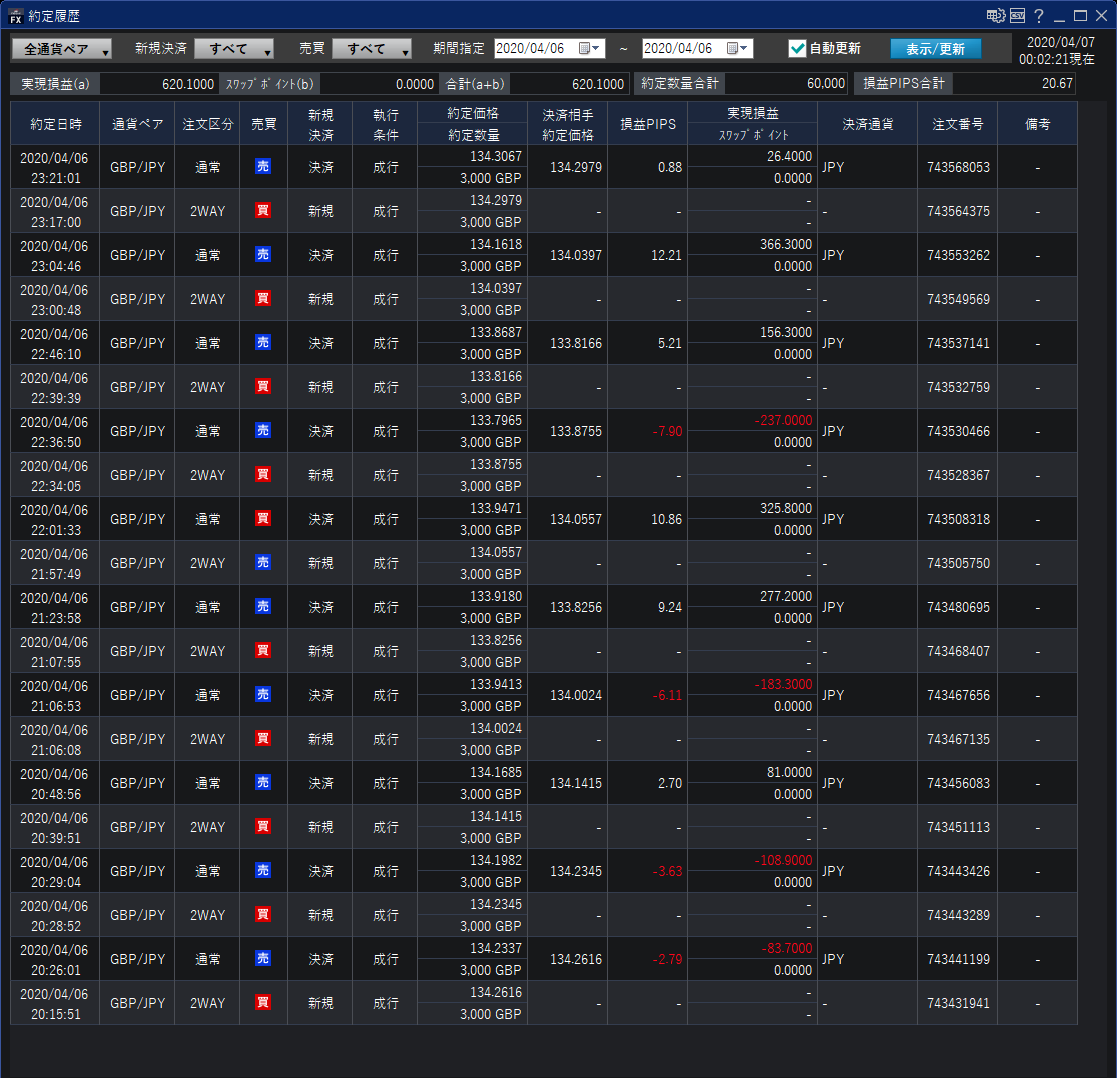The height and width of the screenshot is (1078, 1117).
Task: Open the 売買 すべて dropdown
Action: tap(372, 49)
